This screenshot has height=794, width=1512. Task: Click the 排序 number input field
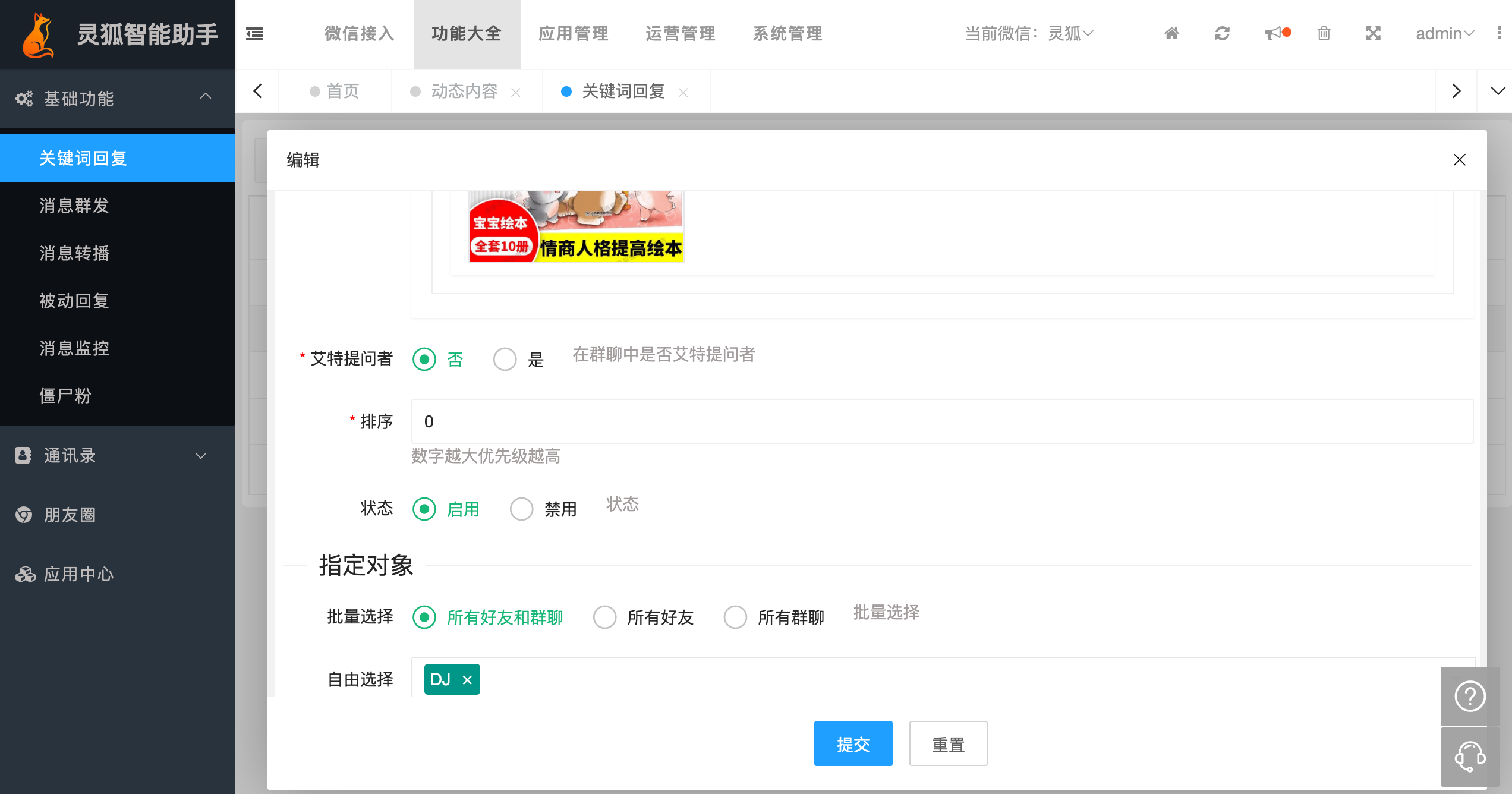(x=941, y=421)
